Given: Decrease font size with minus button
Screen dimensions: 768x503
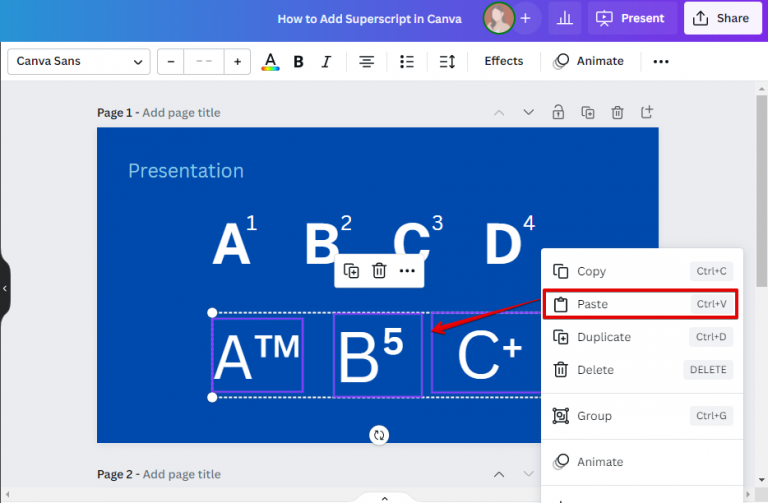Looking at the screenshot, I should point(171,62).
